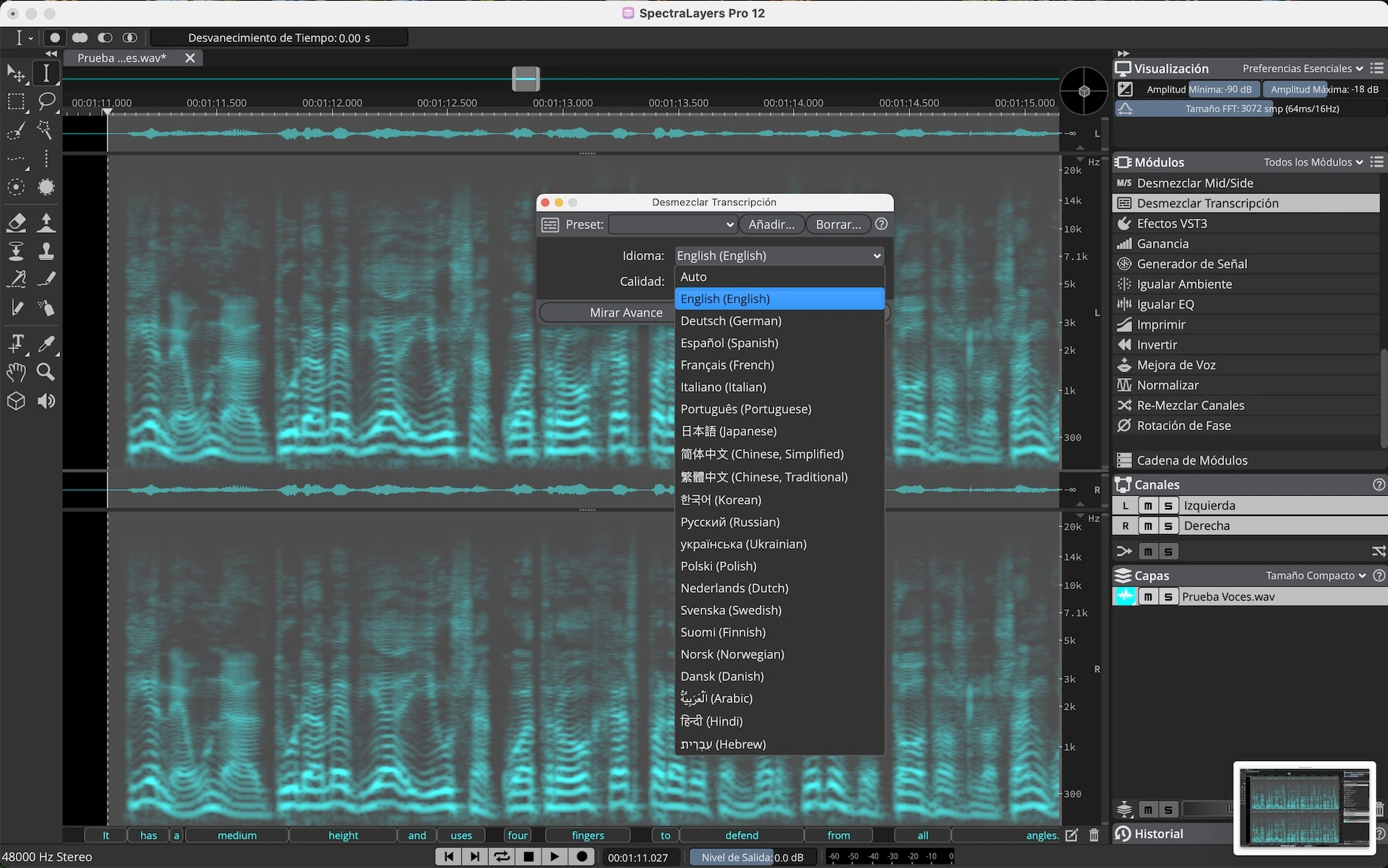1388x868 pixels.
Task: Select the Eraser tool in toolbar
Action: pyautogui.click(x=16, y=223)
